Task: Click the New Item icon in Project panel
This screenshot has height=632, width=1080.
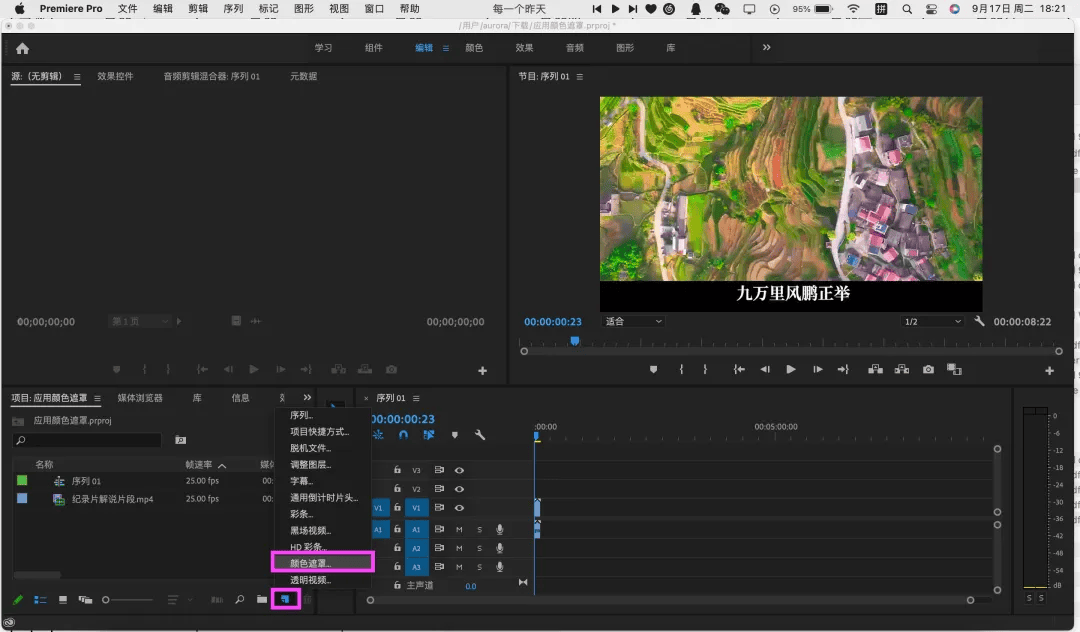Action: click(284, 599)
